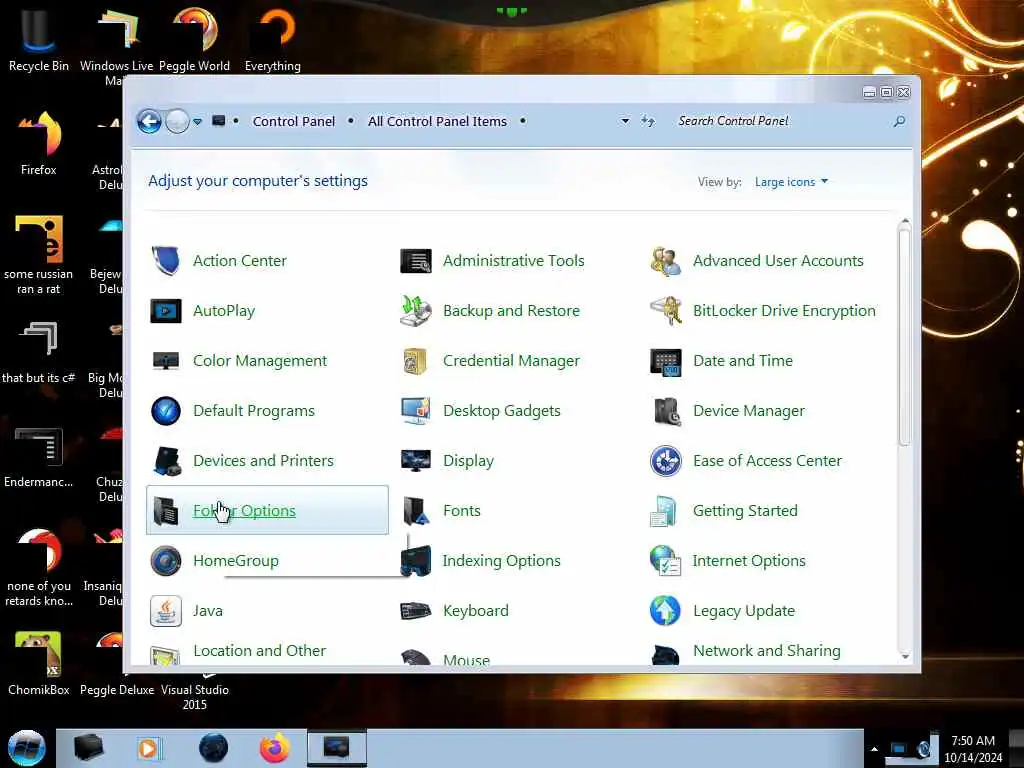This screenshot has width=1024, height=768.
Task: Click the scrollbar down arrow
Action: pyautogui.click(x=904, y=656)
